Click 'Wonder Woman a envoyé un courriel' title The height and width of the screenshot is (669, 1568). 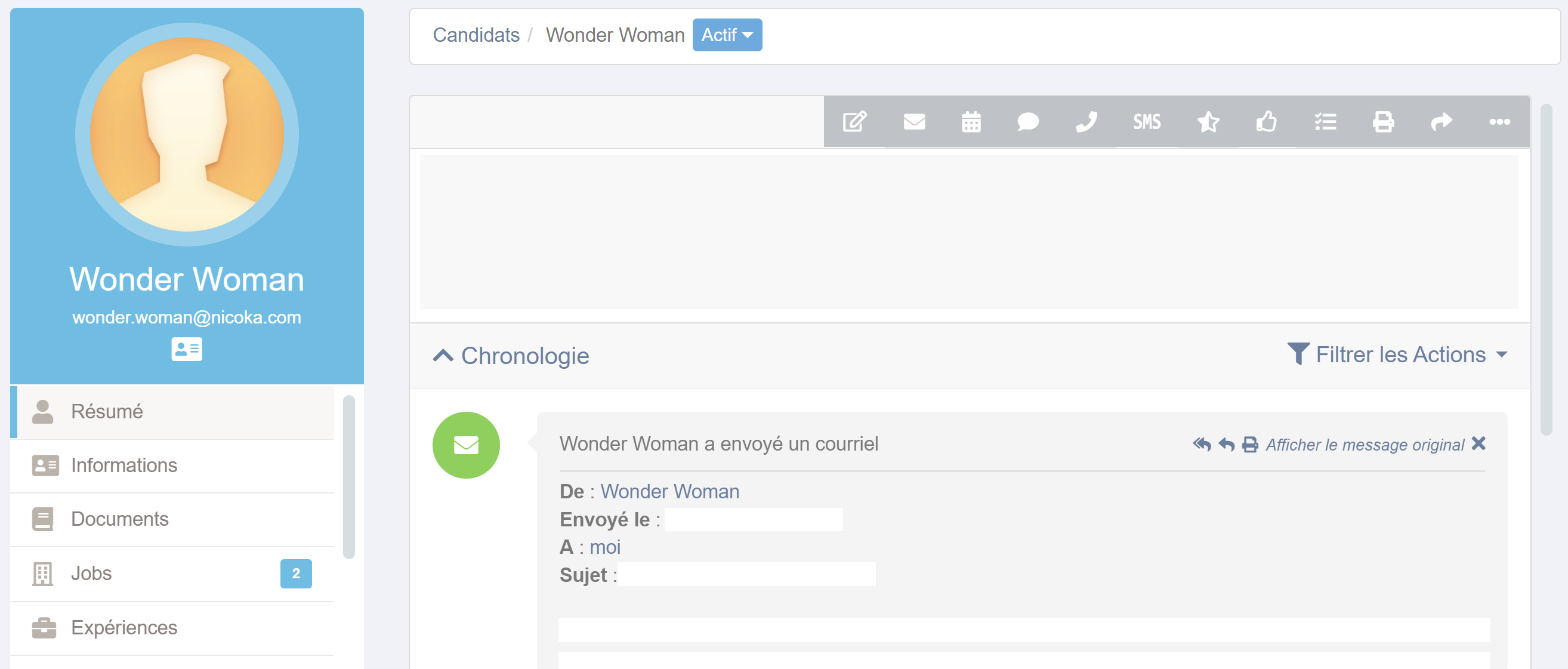(x=718, y=444)
